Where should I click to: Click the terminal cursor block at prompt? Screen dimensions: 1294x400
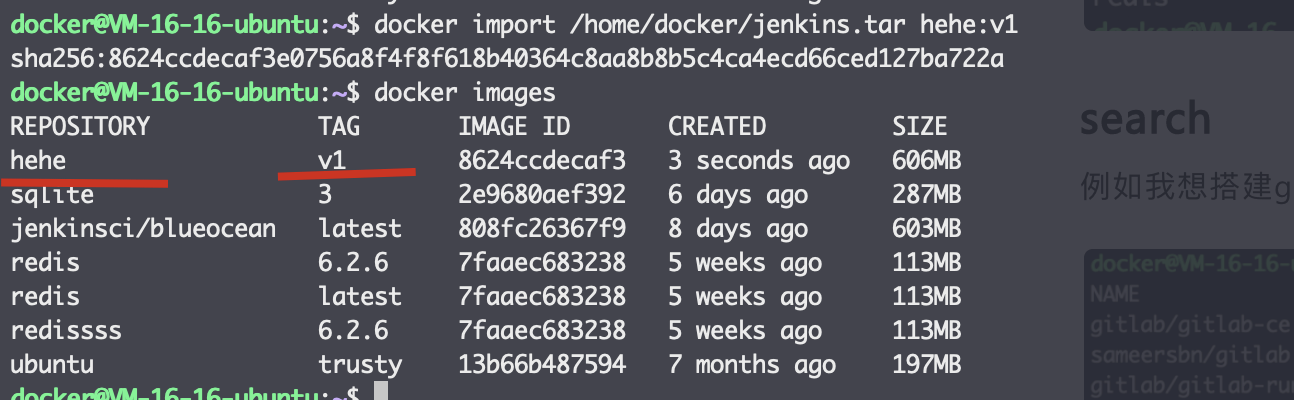(x=380, y=391)
